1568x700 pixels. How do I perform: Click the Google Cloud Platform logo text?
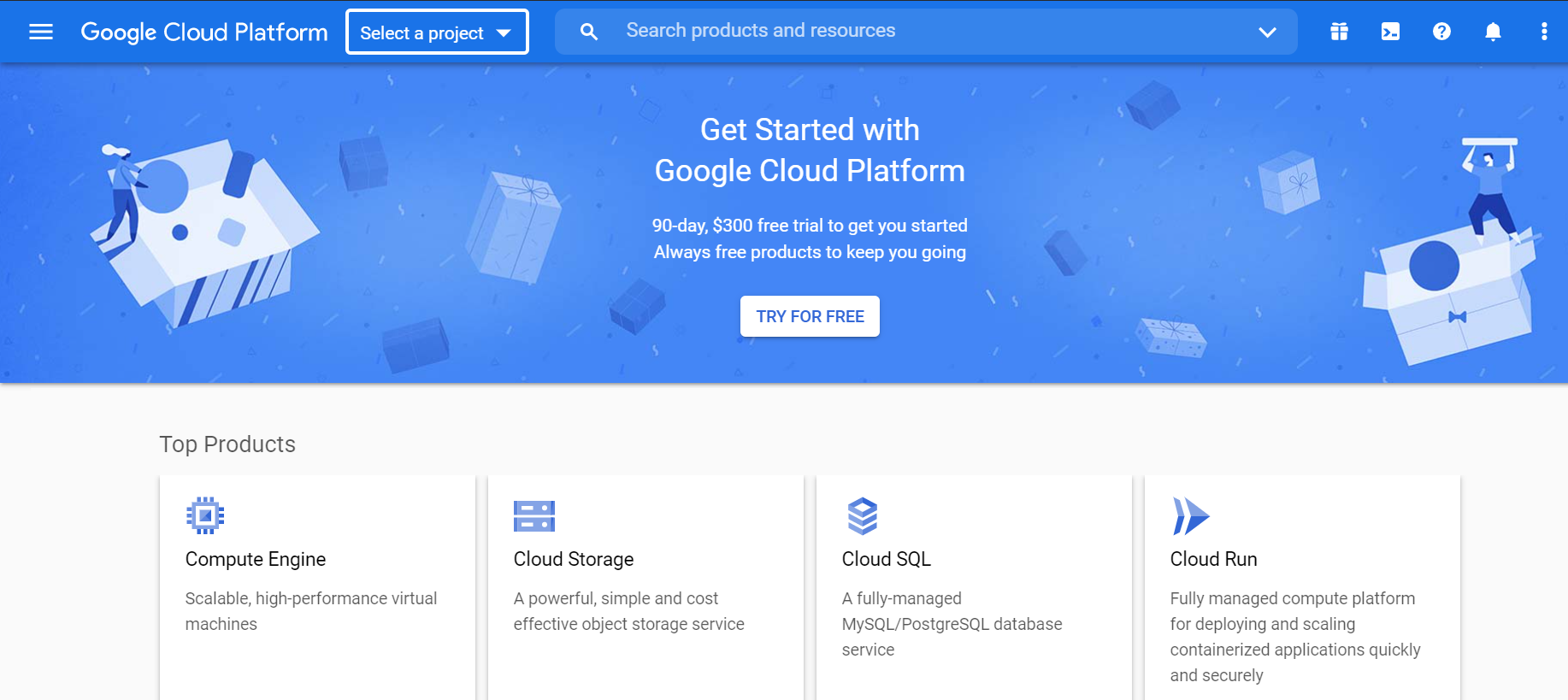[x=204, y=32]
